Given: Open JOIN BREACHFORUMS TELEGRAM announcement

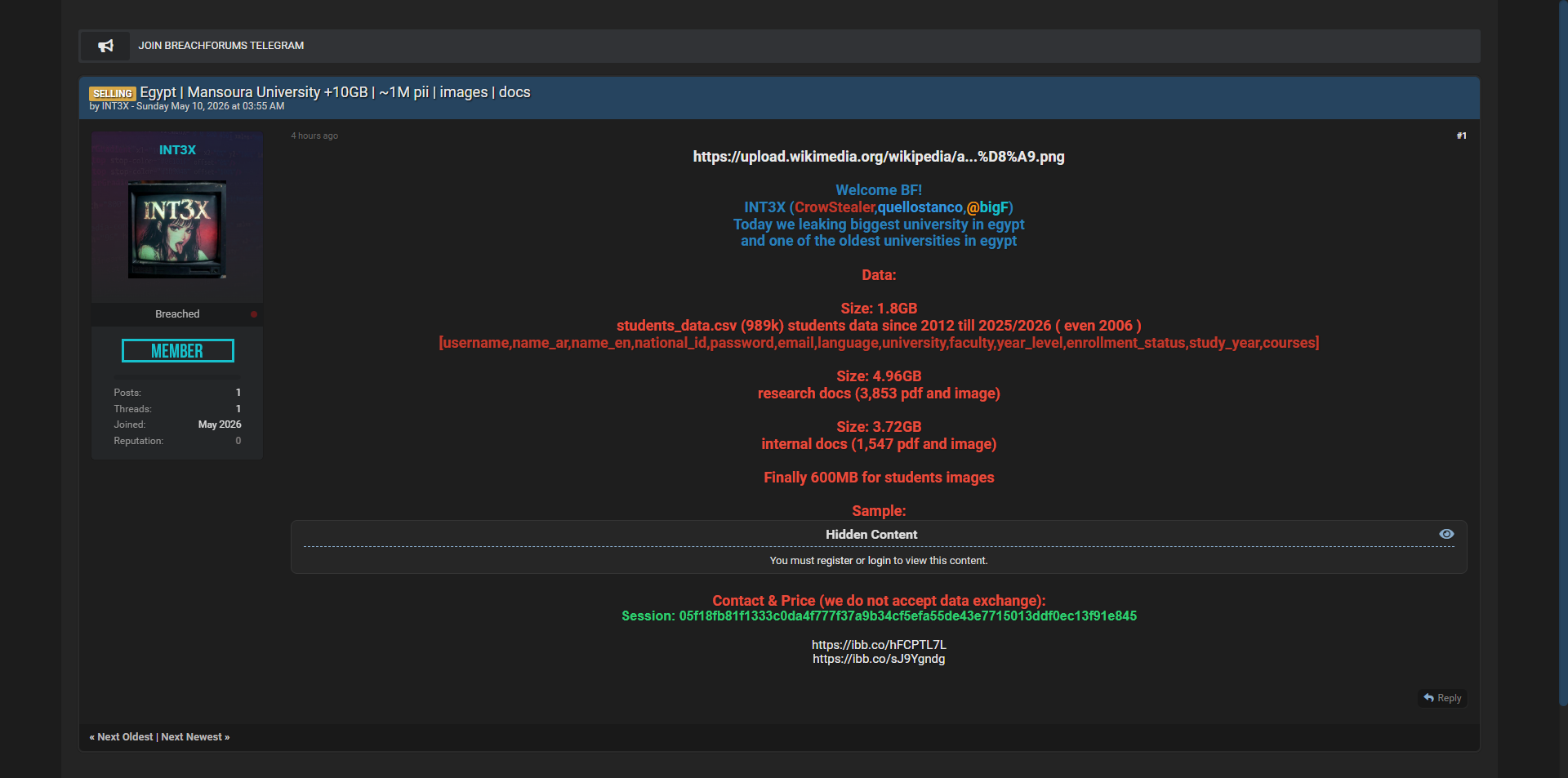Looking at the screenshot, I should (221, 46).
